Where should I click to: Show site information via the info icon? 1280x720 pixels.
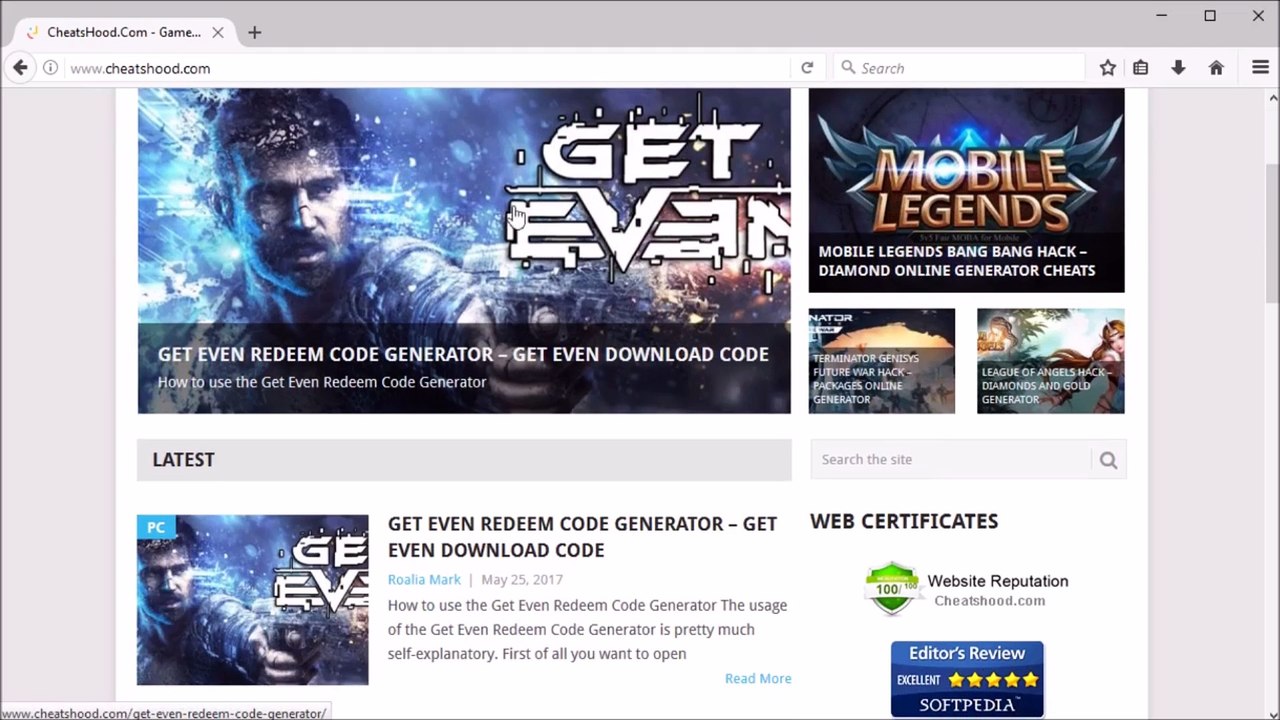[x=50, y=68]
